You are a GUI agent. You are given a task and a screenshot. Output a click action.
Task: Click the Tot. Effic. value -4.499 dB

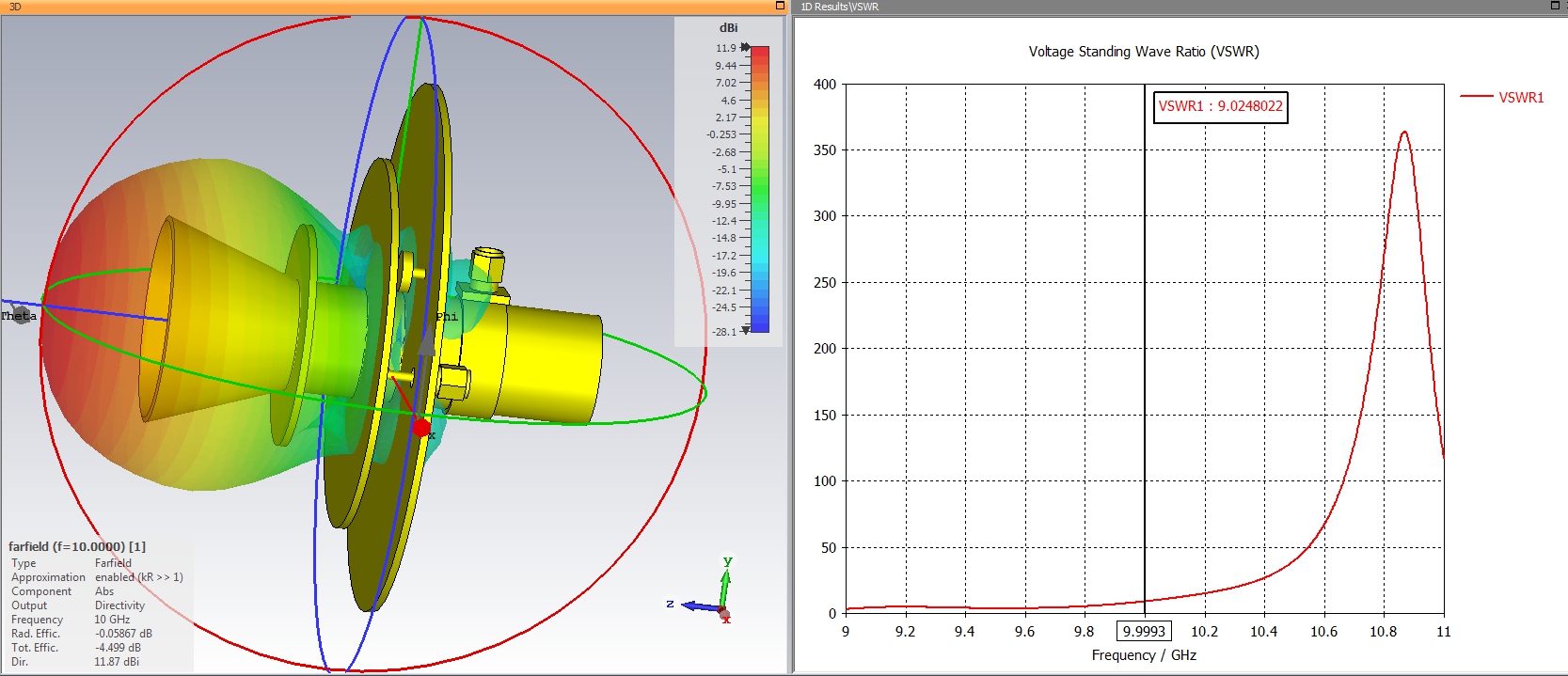tap(118, 648)
